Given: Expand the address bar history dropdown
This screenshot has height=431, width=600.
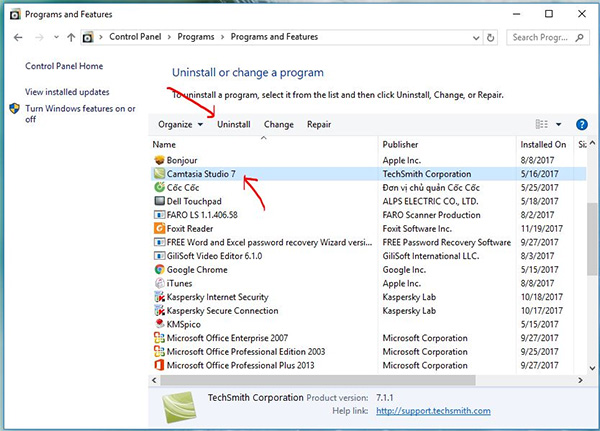Looking at the screenshot, I should (x=475, y=37).
